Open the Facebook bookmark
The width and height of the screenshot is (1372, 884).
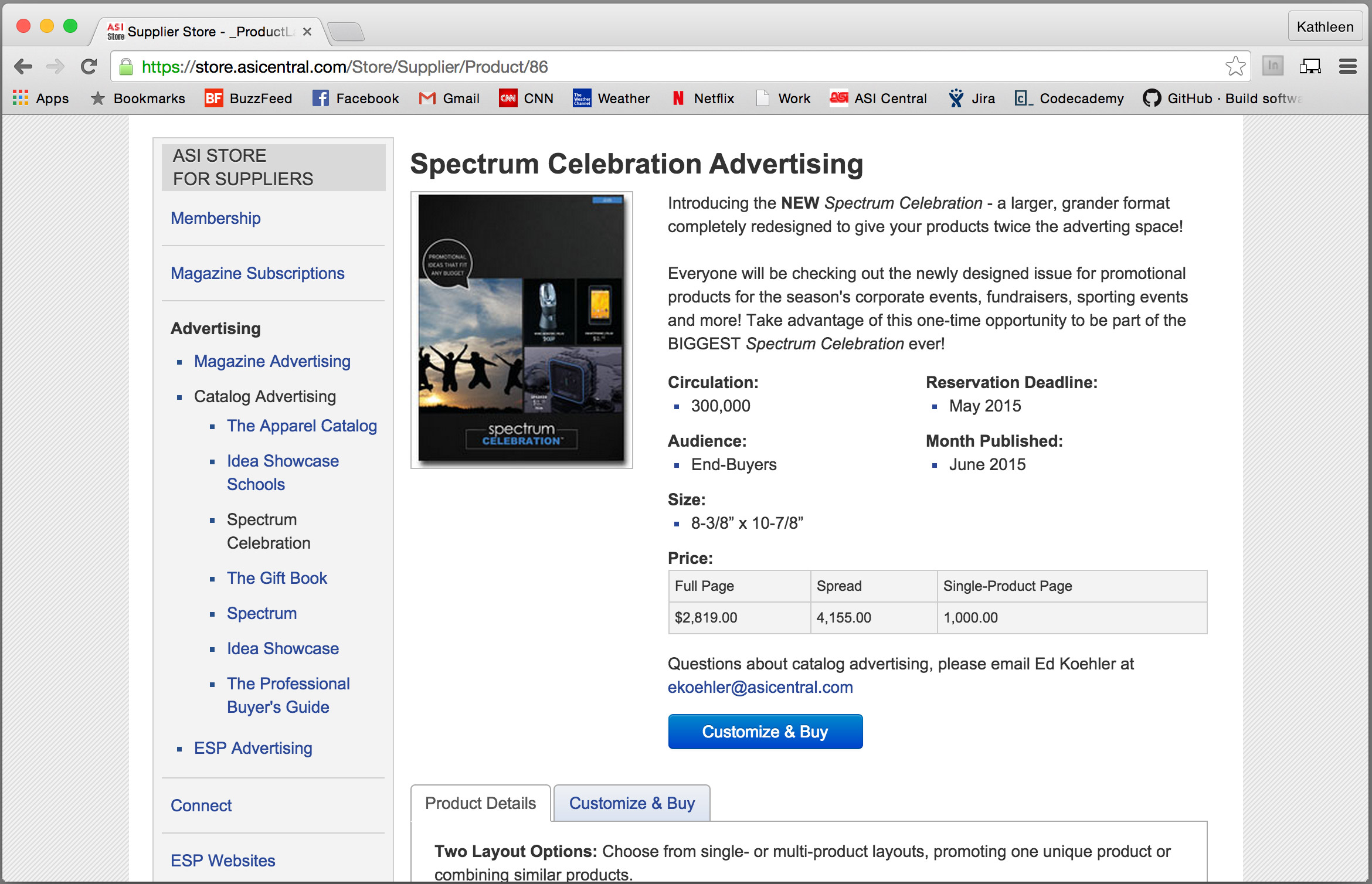356,98
